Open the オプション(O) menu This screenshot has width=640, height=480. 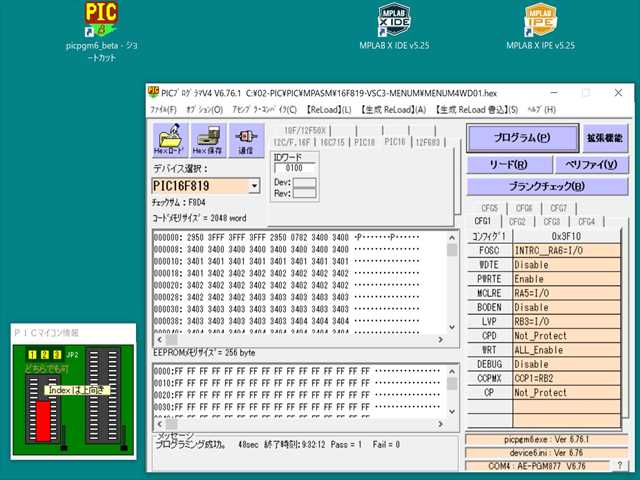[x=204, y=109]
